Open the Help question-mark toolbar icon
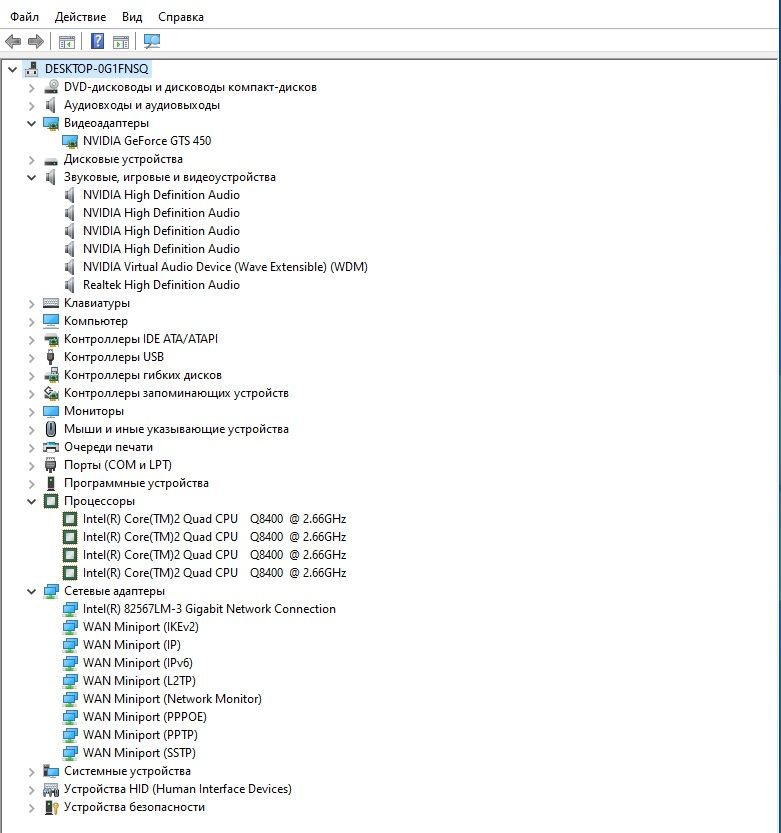 pos(97,41)
